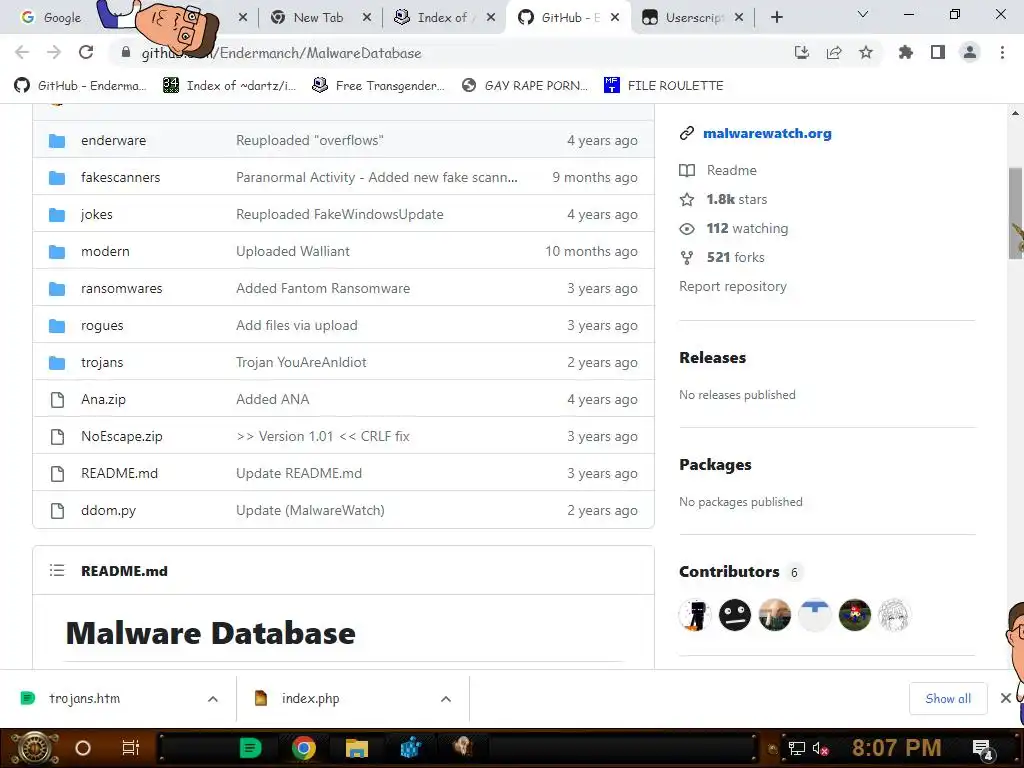Expand the trojans.htm download options
The image size is (1024, 768).
click(x=212, y=699)
